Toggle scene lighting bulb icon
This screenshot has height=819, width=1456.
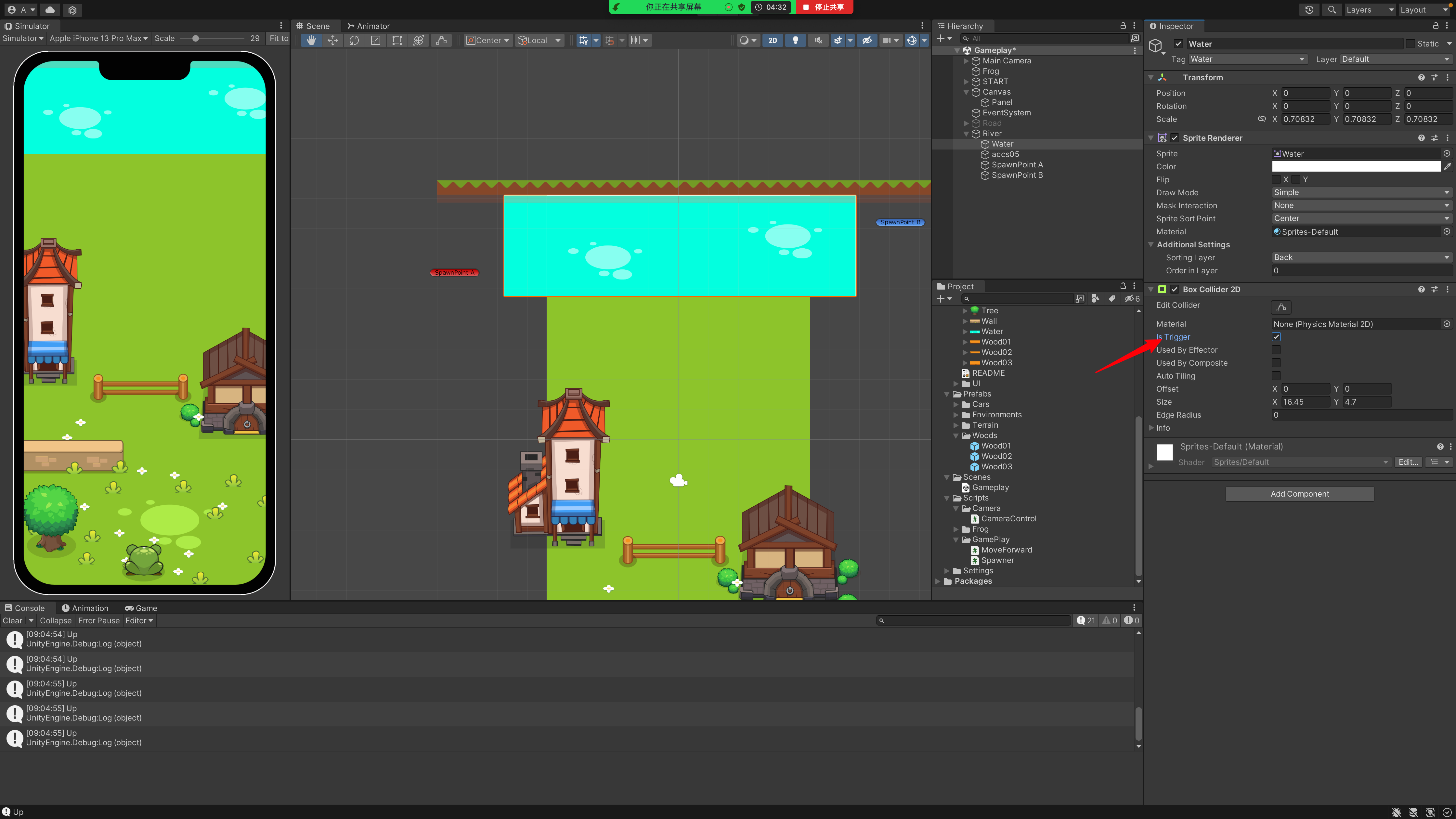coord(795,40)
